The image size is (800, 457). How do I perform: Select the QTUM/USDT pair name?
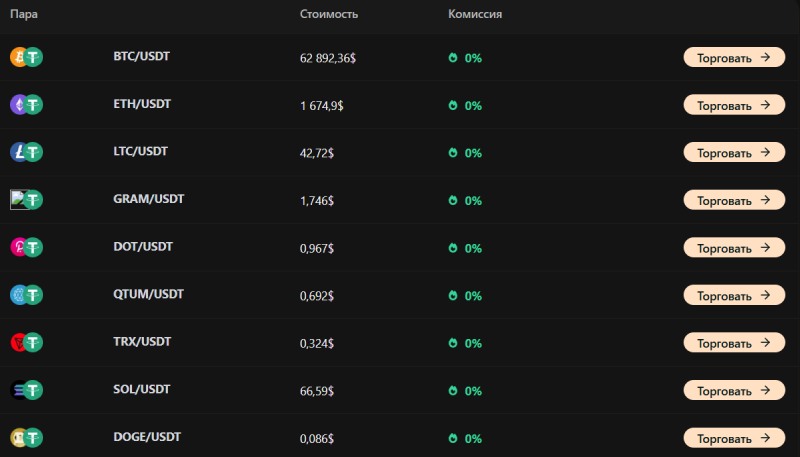coord(148,294)
